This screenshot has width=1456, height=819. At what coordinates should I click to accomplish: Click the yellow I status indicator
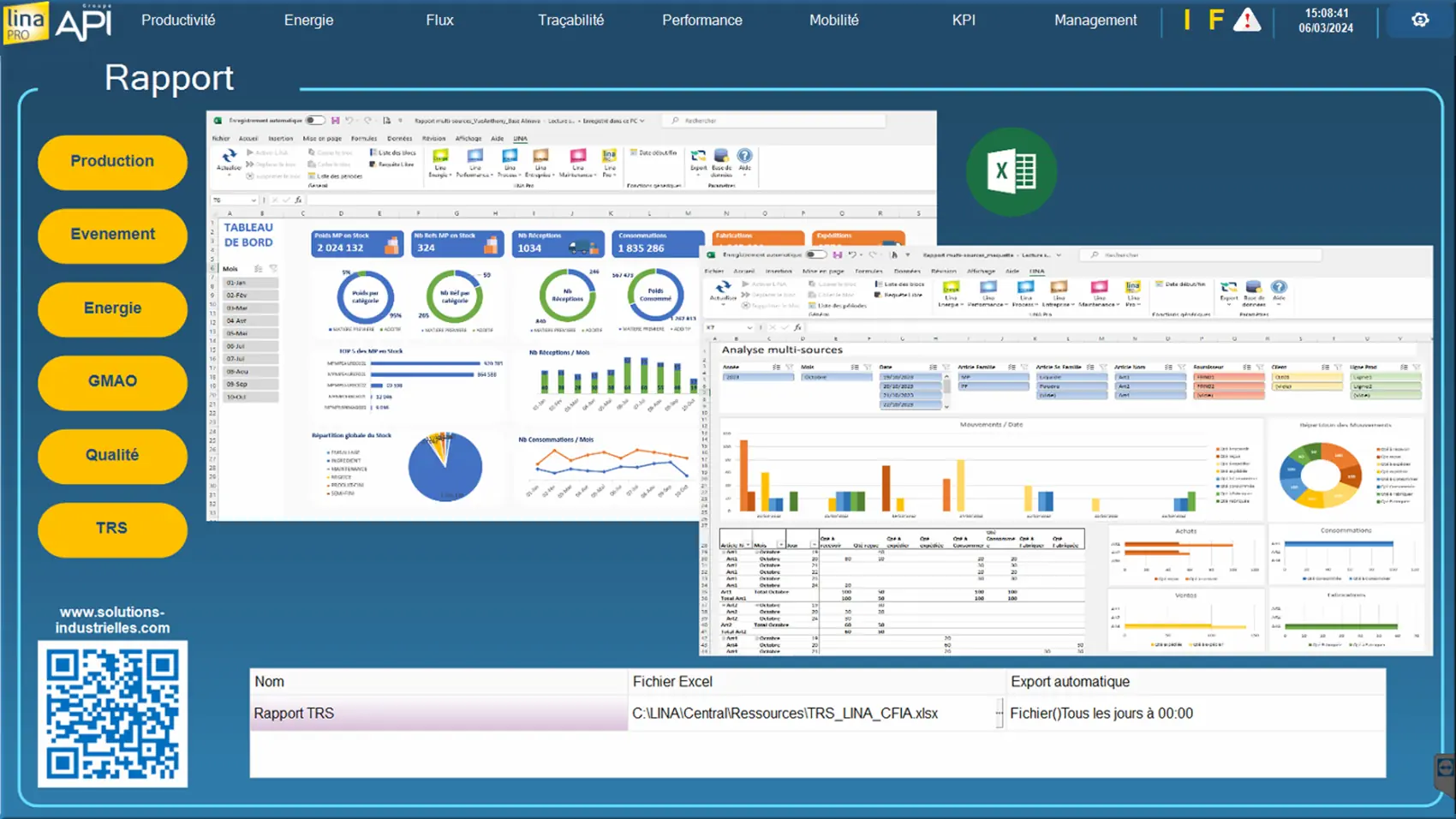tap(1187, 20)
